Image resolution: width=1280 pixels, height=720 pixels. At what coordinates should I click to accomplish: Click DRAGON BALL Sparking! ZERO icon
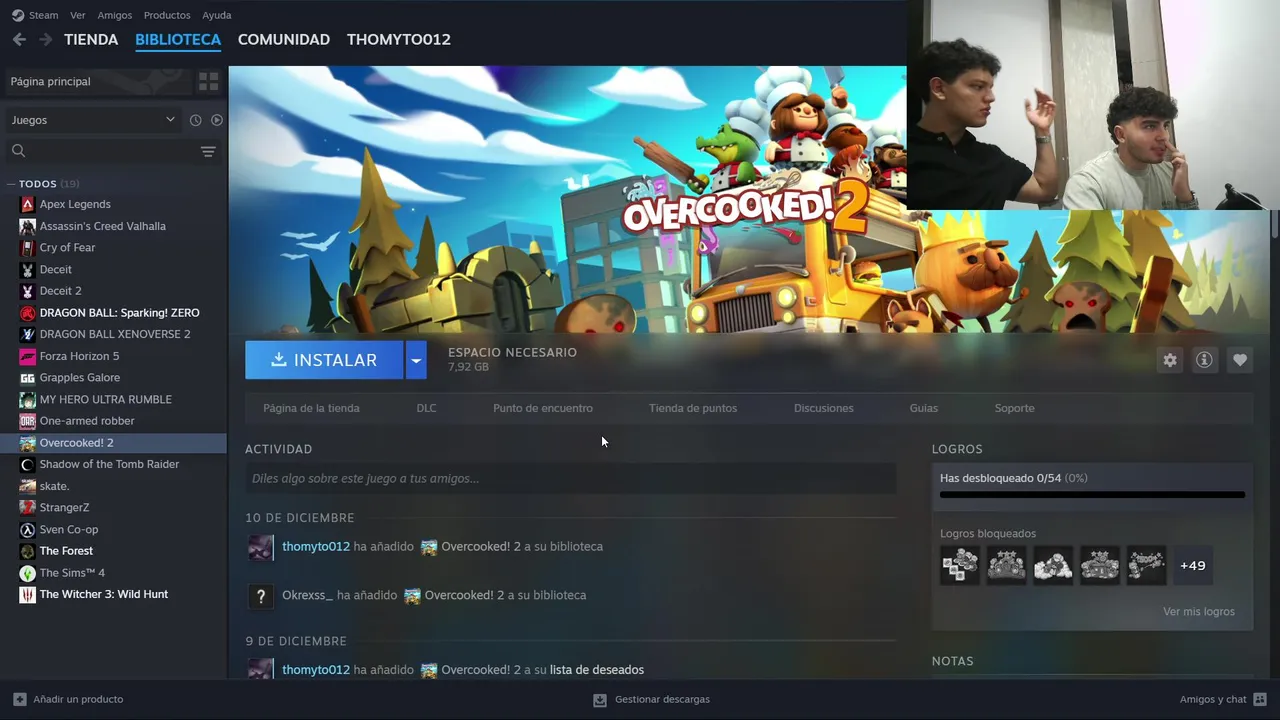tap(28, 313)
